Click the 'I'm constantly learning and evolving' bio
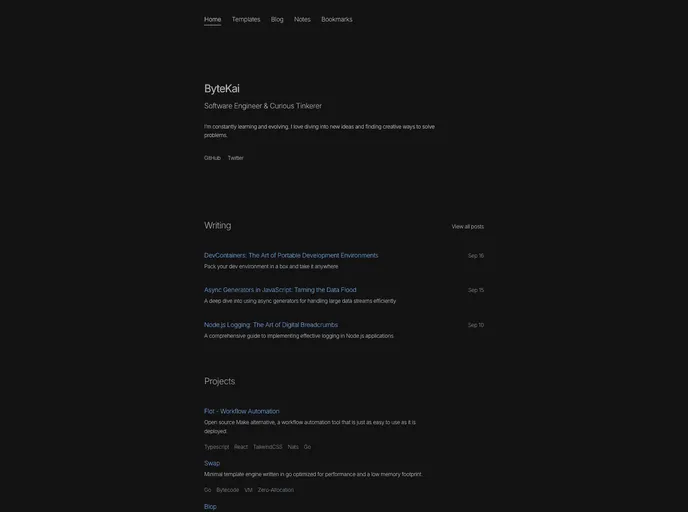This screenshot has height=512, width=688. coord(319,131)
